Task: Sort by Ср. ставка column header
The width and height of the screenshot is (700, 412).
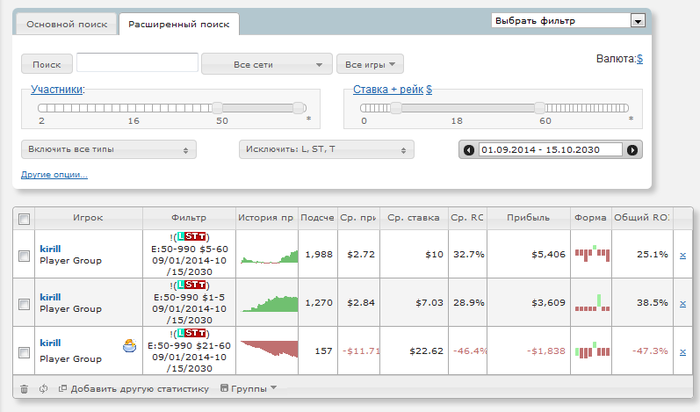Action: click(414, 218)
